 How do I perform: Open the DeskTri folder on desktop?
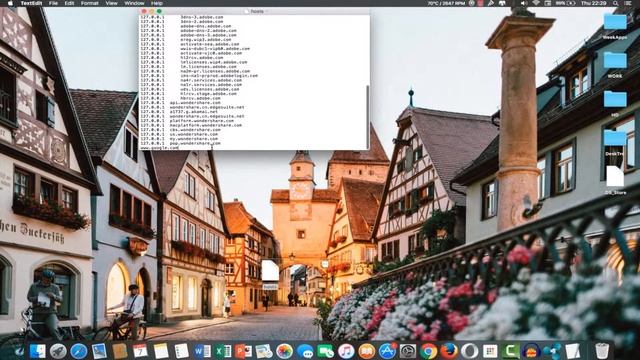coord(615,142)
